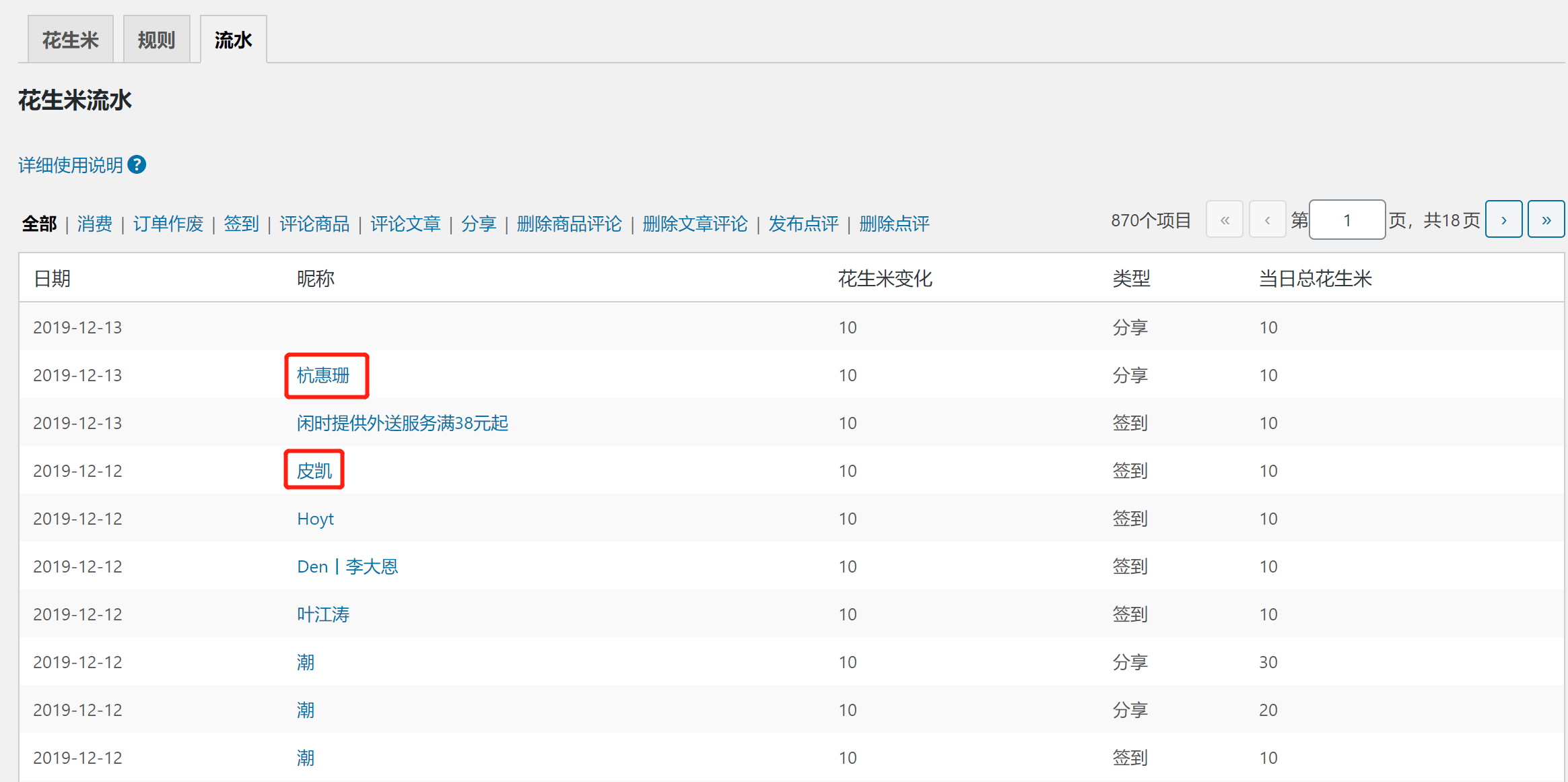1568x782 pixels.
Task: Filter by 评论商品 type
Action: pos(314,224)
